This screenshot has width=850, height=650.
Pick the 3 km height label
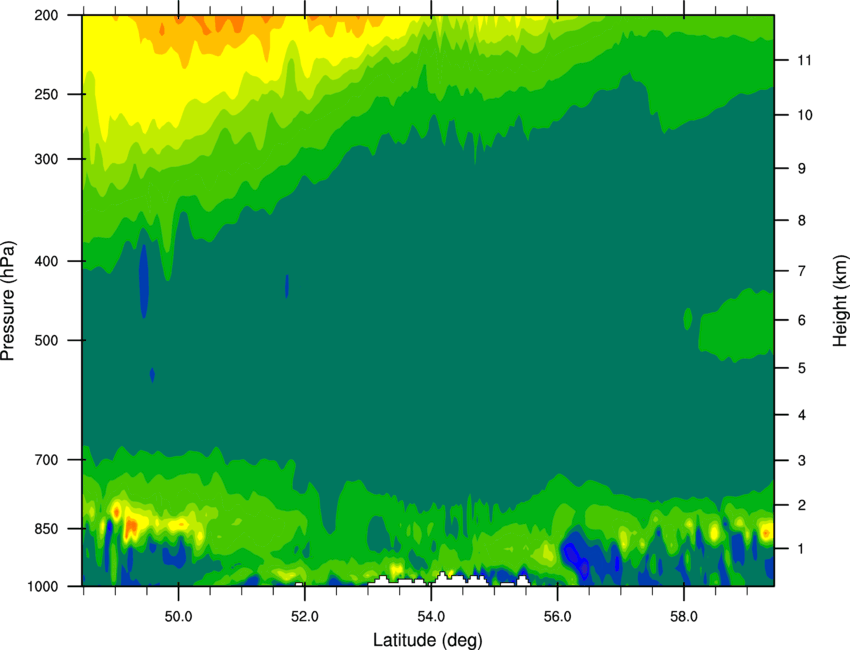click(802, 461)
